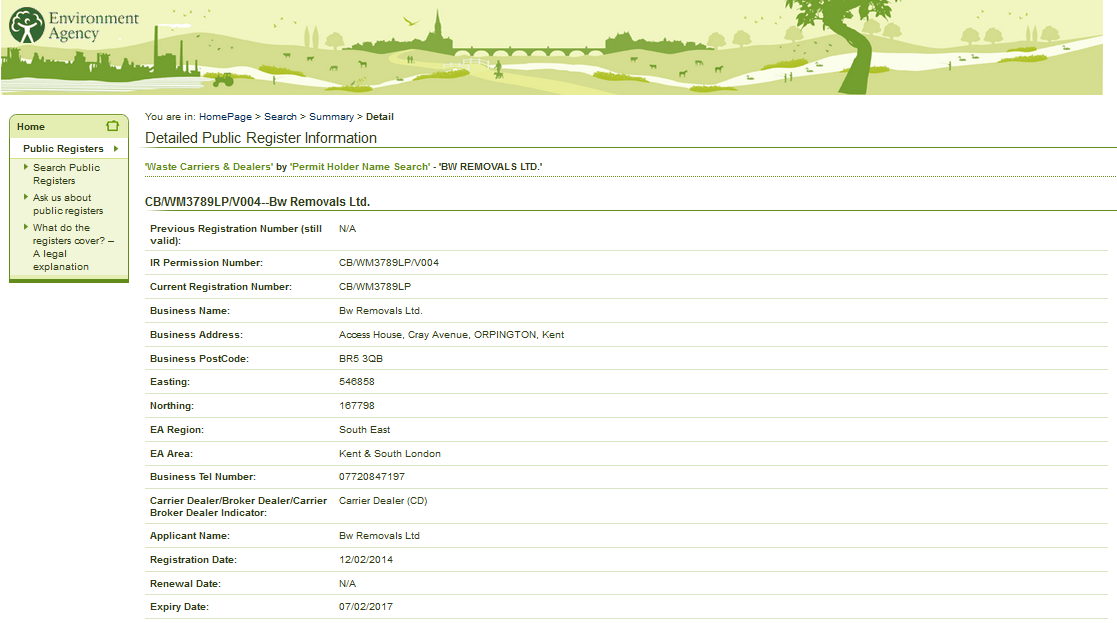The image size is (1117, 623).
Task: Click Carrier Dealer (CD) value
Action: (383, 501)
